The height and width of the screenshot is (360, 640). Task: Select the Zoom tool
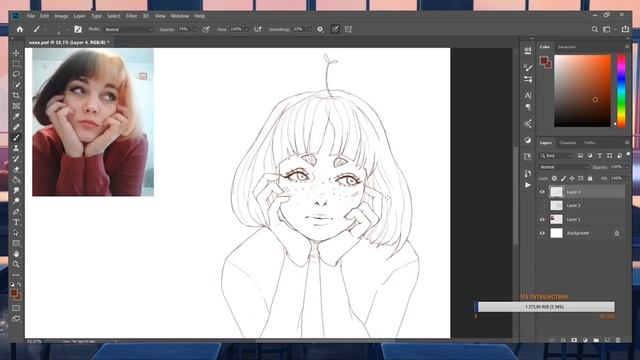(16, 264)
